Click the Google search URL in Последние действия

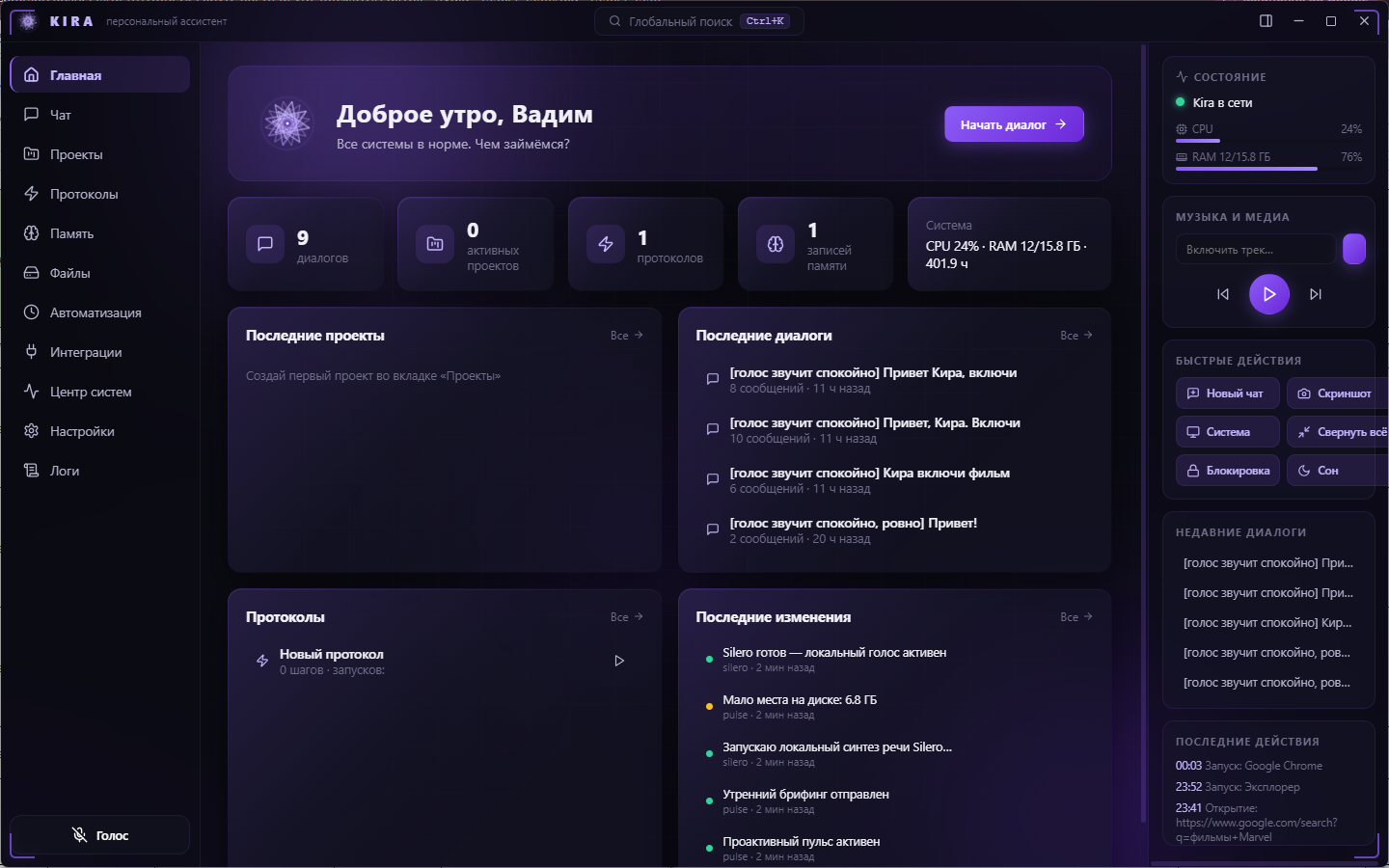[x=1257, y=829]
